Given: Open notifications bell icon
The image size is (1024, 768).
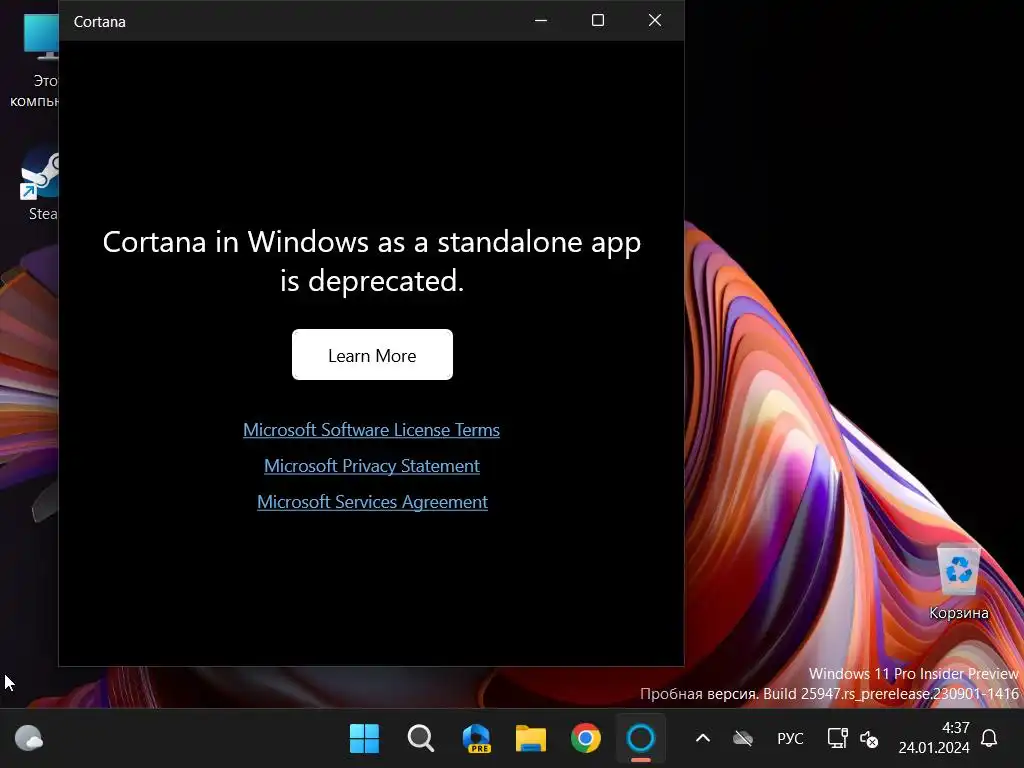Looking at the screenshot, I should click(989, 739).
